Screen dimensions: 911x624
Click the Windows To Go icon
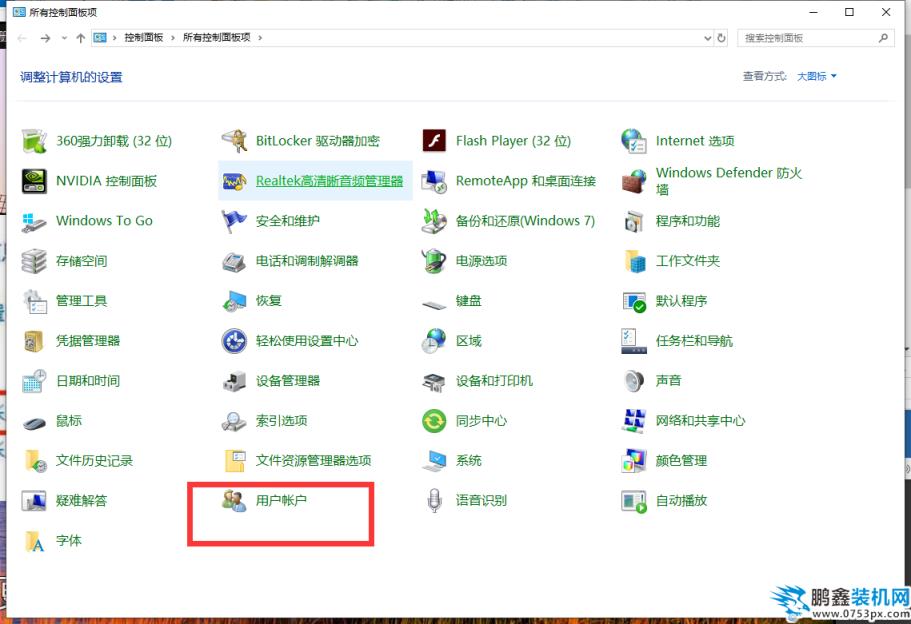coord(34,221)
